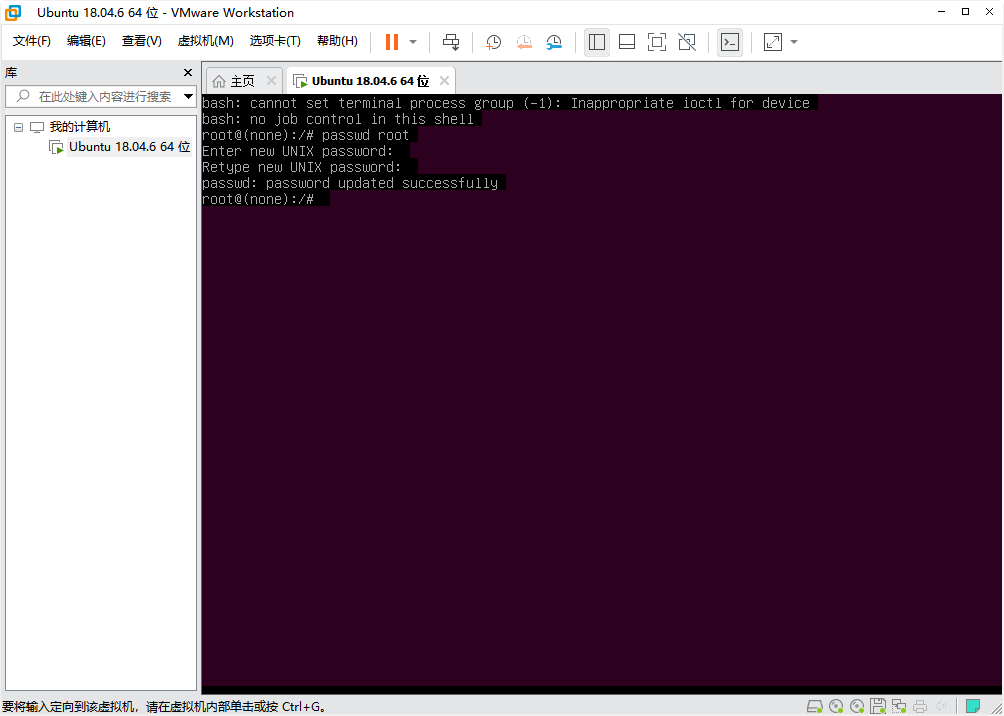Minimize the VMware Workstation window
The height and width of the screenshot is (716, 1004).
941,12
